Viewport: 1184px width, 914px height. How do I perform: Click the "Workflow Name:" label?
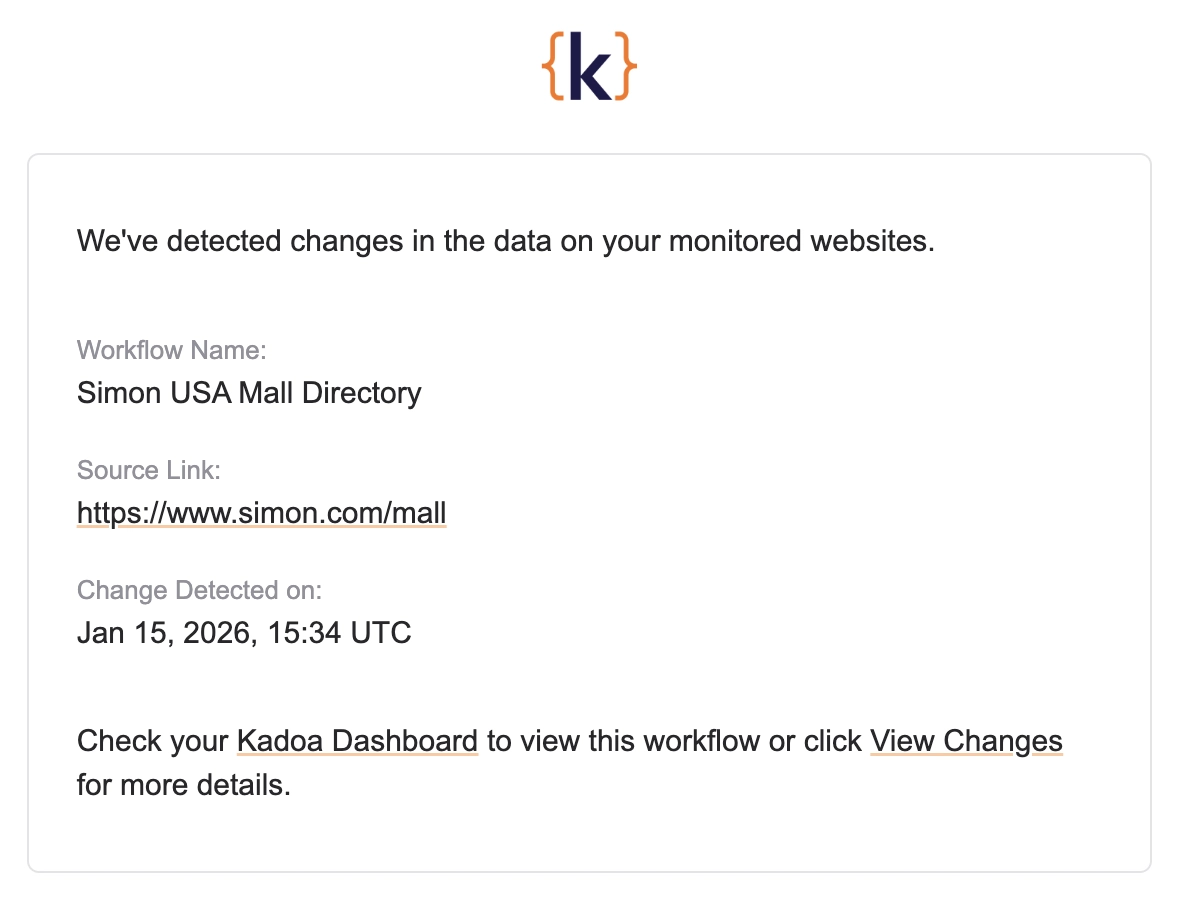(x=172, y=350)
